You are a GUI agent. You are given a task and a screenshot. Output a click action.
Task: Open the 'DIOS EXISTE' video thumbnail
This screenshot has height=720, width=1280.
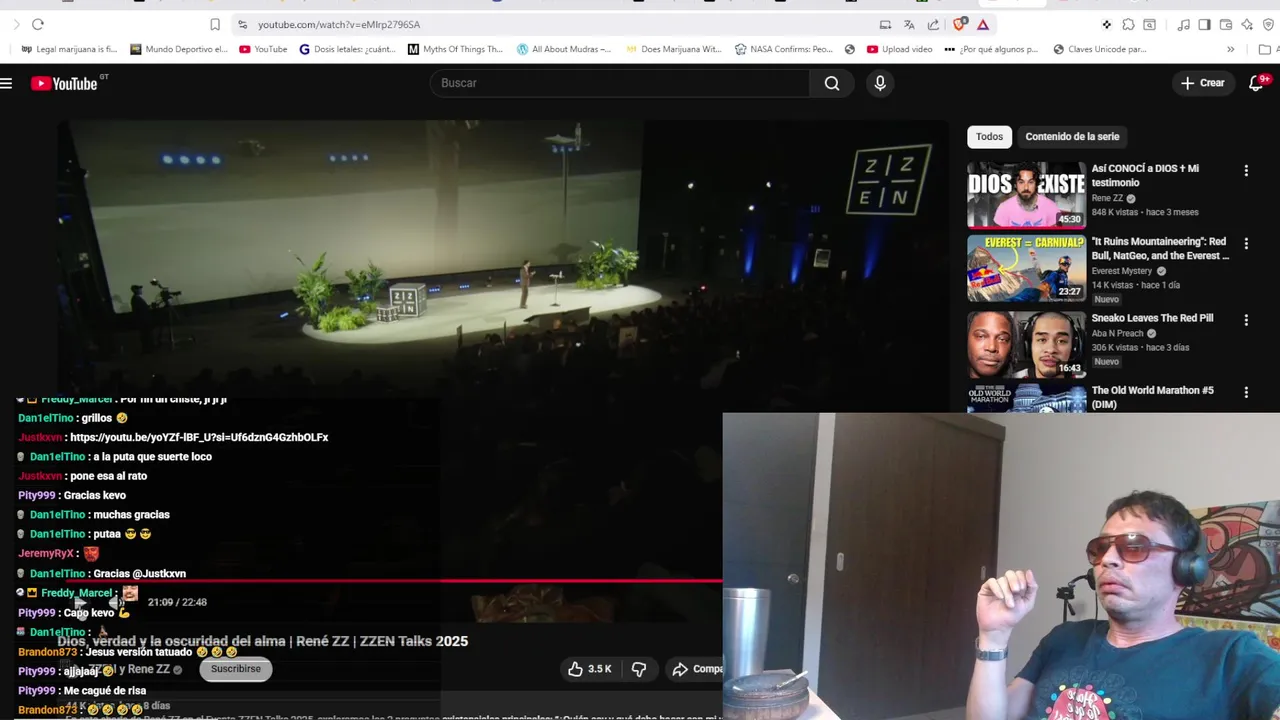click(x=1026, y=195)
